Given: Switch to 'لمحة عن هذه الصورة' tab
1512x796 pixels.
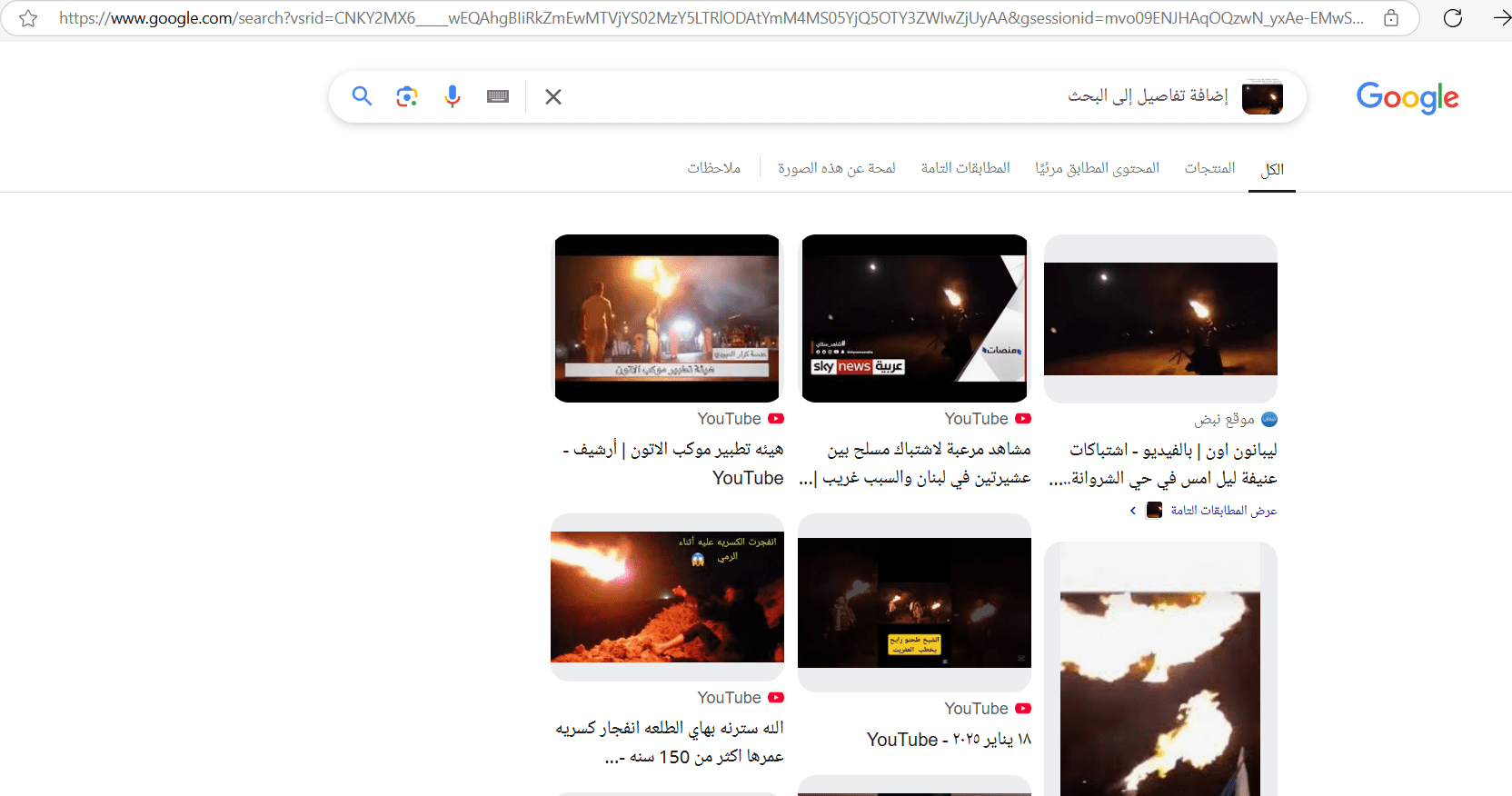Looking at the screenshot, I should [x=837, y=168].
